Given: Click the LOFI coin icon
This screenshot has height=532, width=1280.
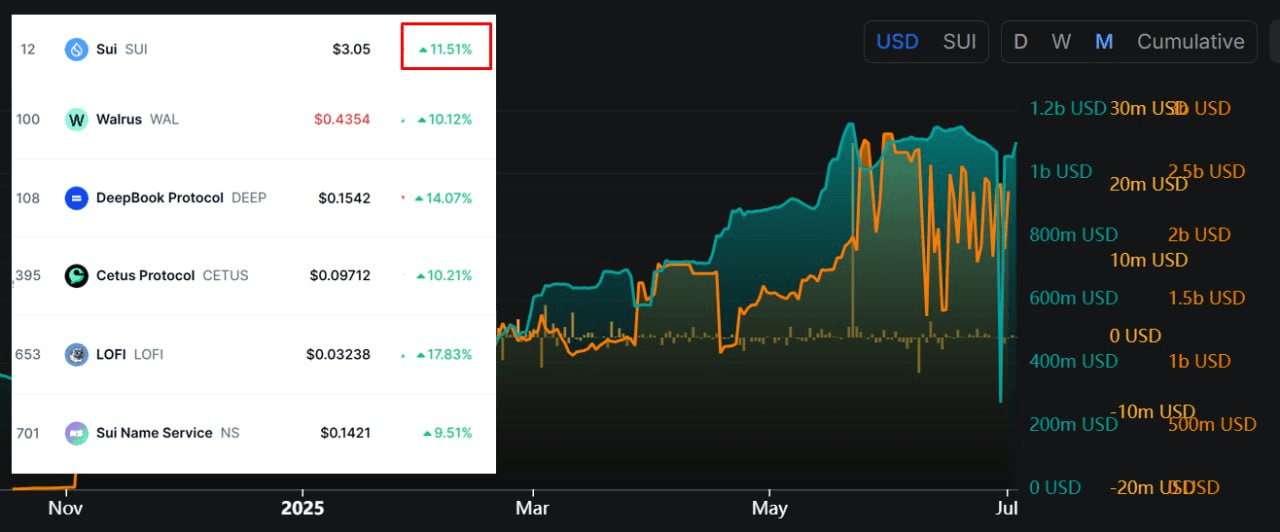Looking at the screenshot, I should [77, 354].
